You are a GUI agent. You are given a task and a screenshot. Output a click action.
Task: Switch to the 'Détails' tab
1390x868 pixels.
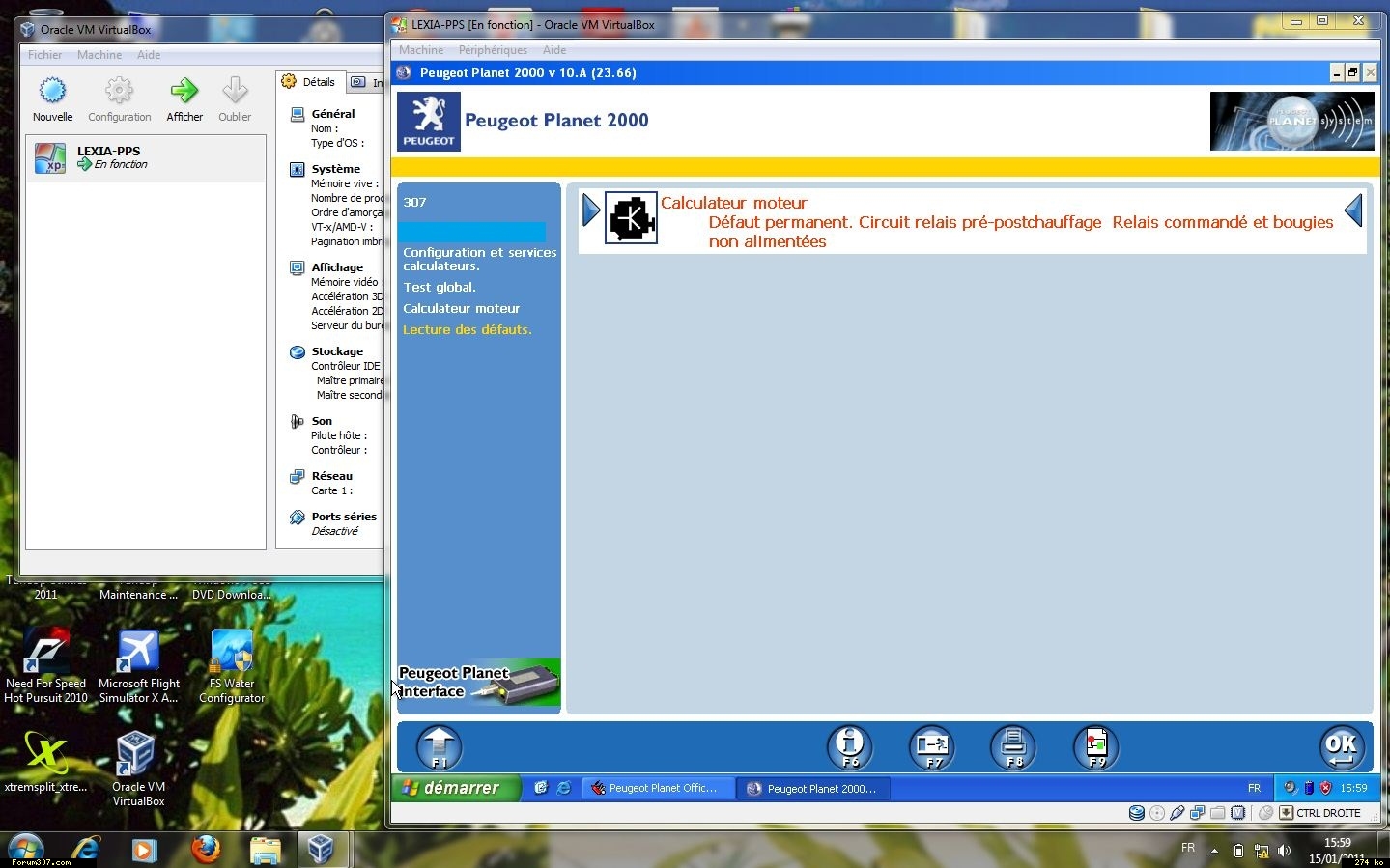click(x=309, y=82)
